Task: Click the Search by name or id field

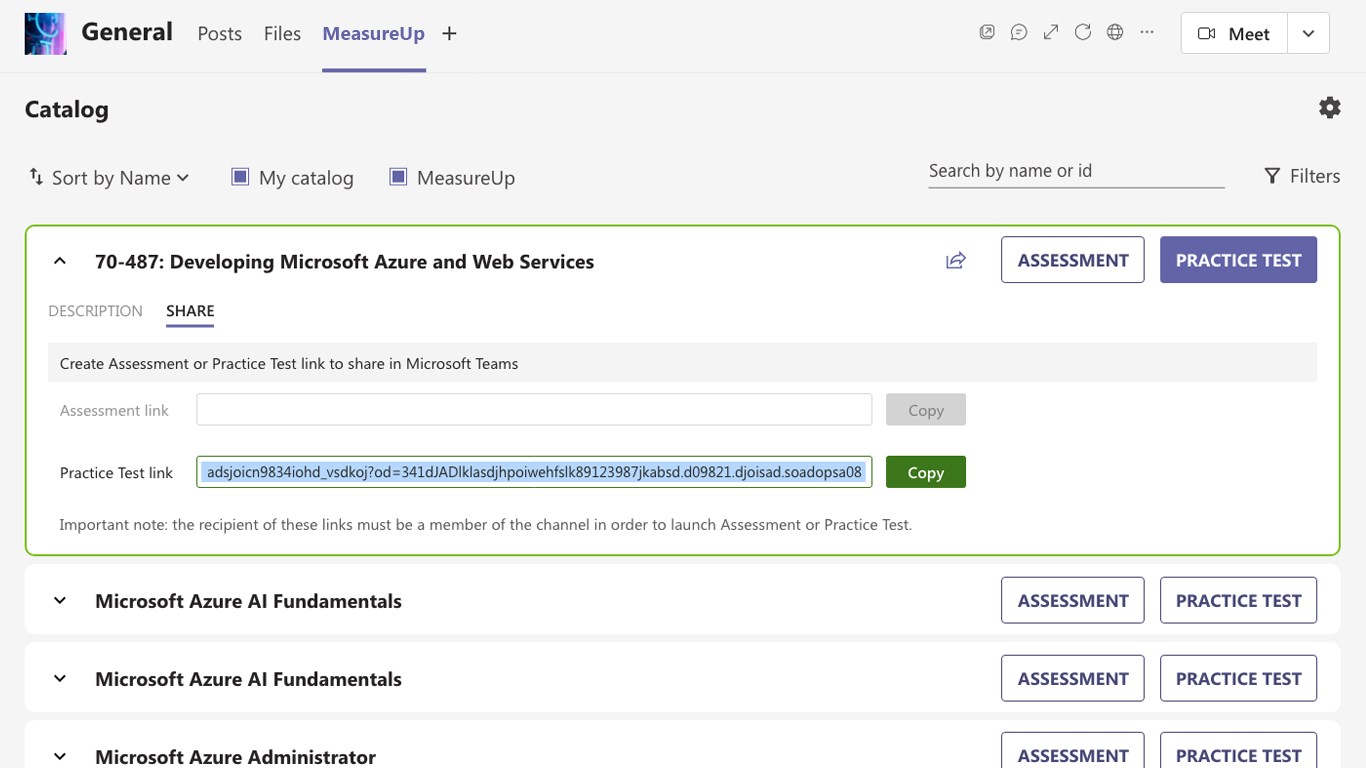Action: tap(1076, 171)
